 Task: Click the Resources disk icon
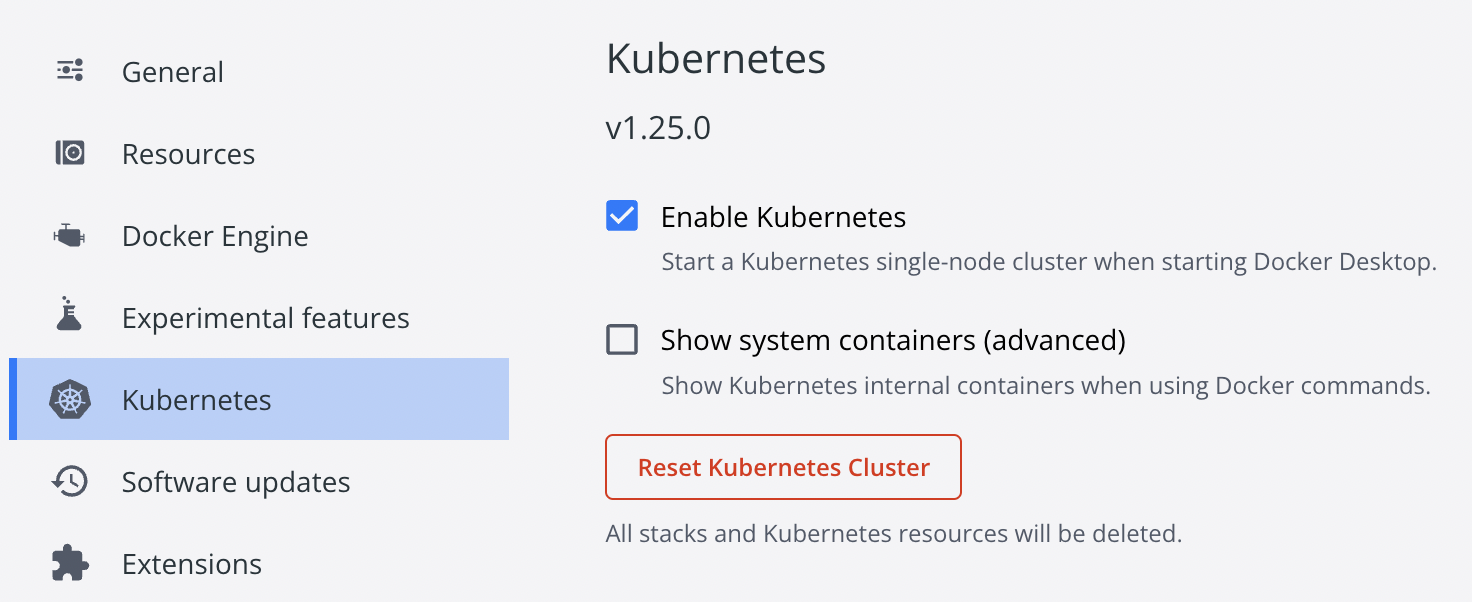coord(70,153)
